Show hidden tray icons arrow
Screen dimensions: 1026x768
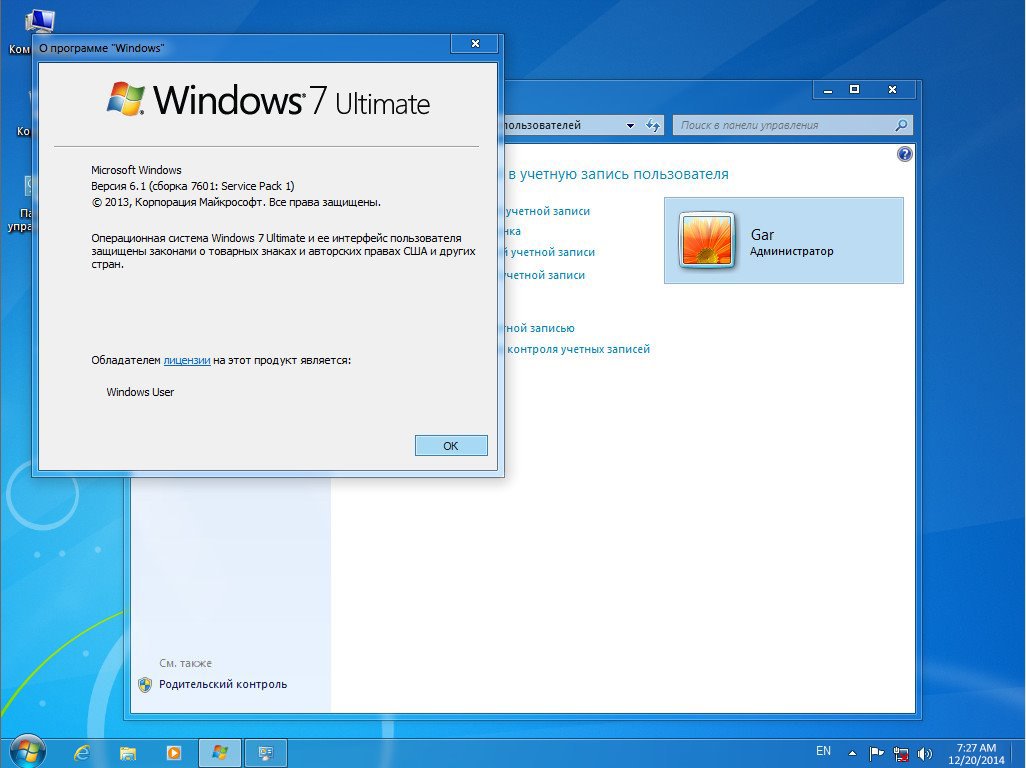point(852,753)
